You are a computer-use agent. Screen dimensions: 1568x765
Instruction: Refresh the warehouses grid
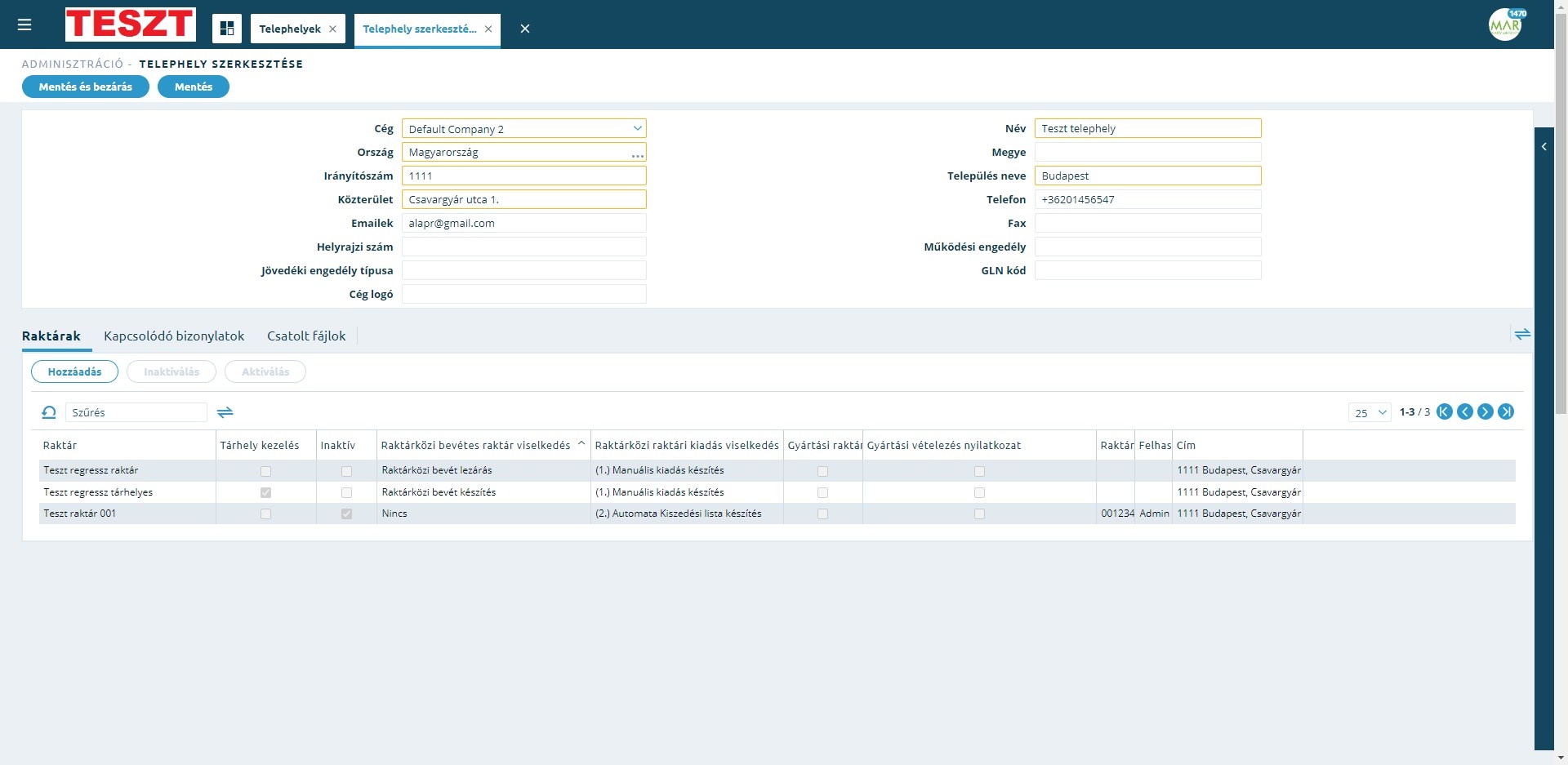[x=49, y=412]
